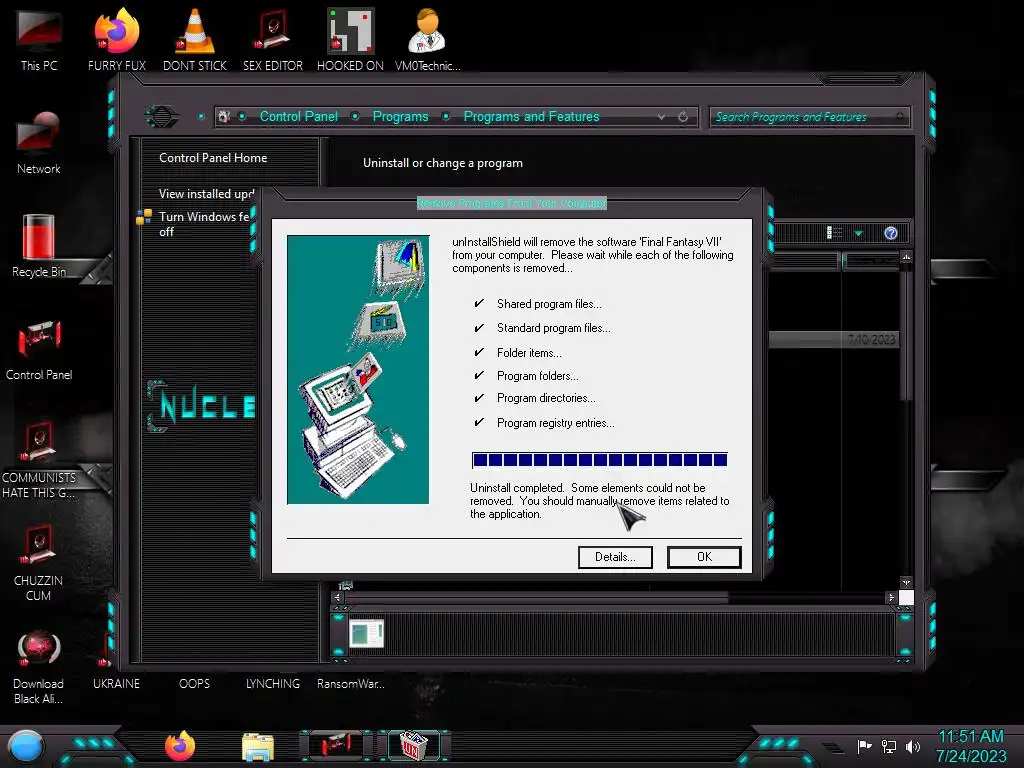Select the RansomWar desktop shortcut label
1024x768 pixels.
[351, 684]
